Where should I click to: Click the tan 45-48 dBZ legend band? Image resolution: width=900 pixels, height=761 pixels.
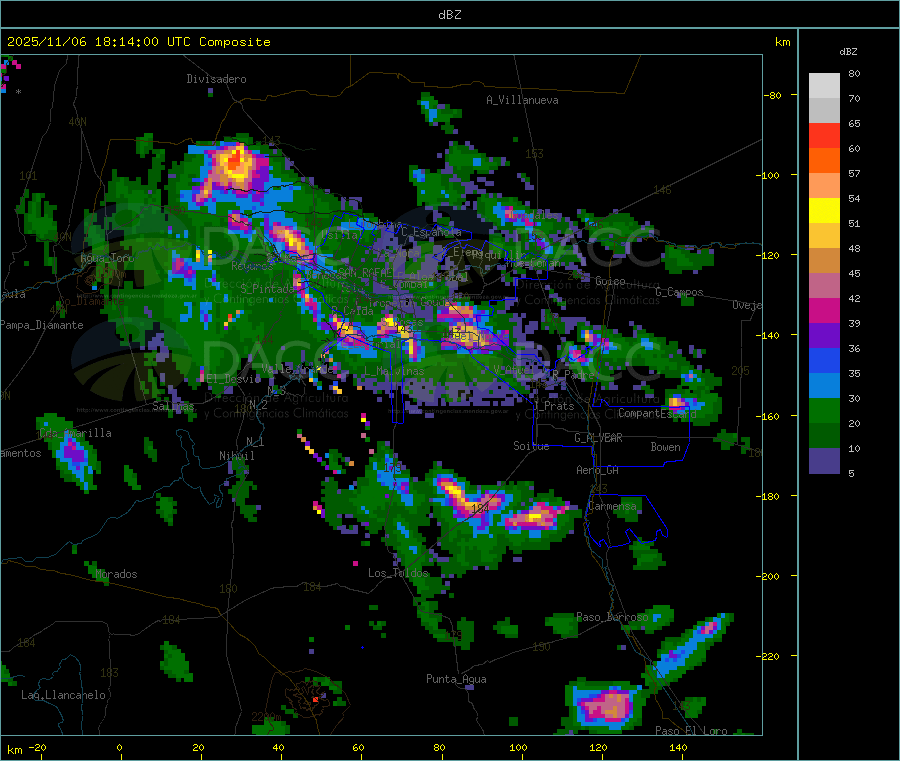point(824,261)
